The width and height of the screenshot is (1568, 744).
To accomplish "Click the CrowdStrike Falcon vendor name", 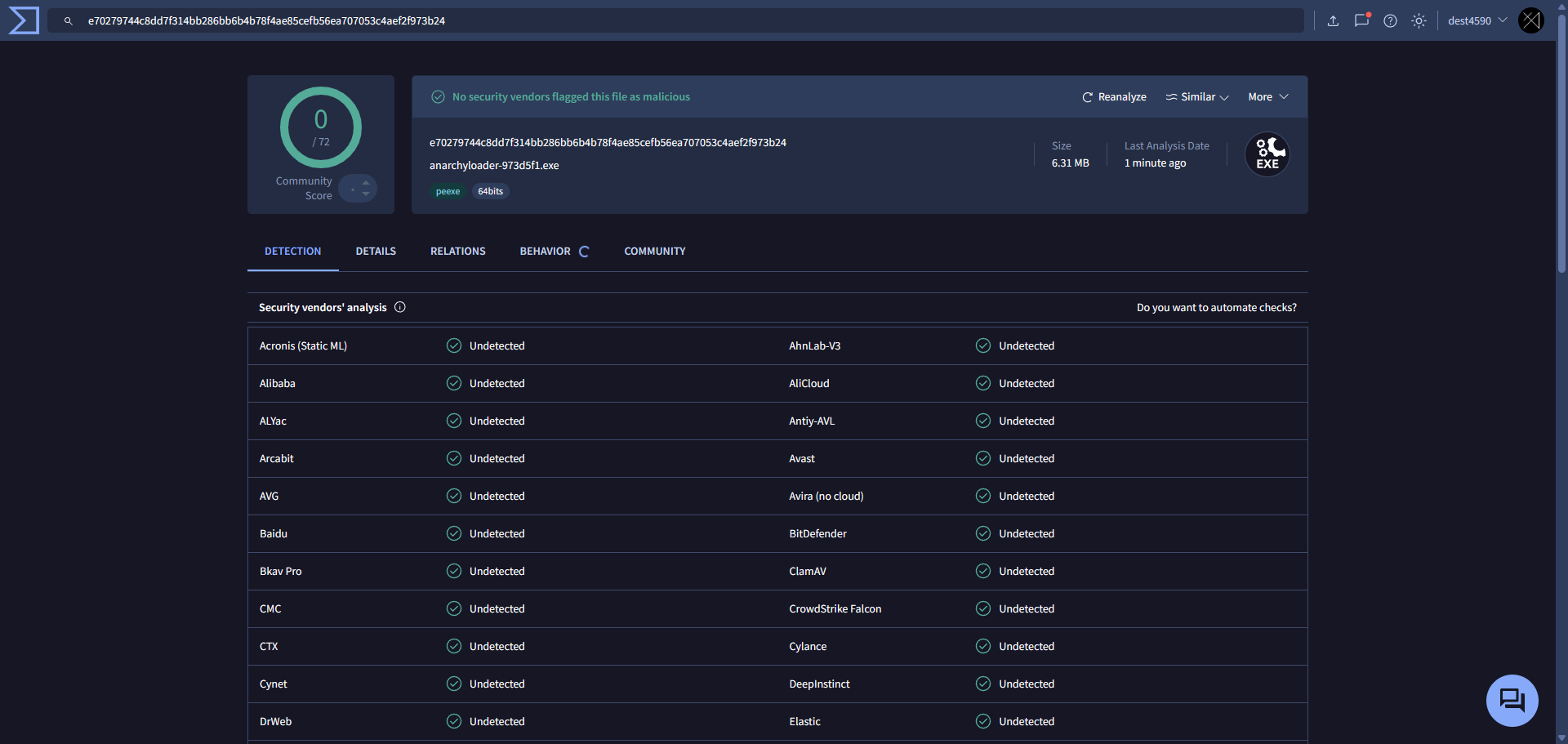I will click(x=835, y=609).
